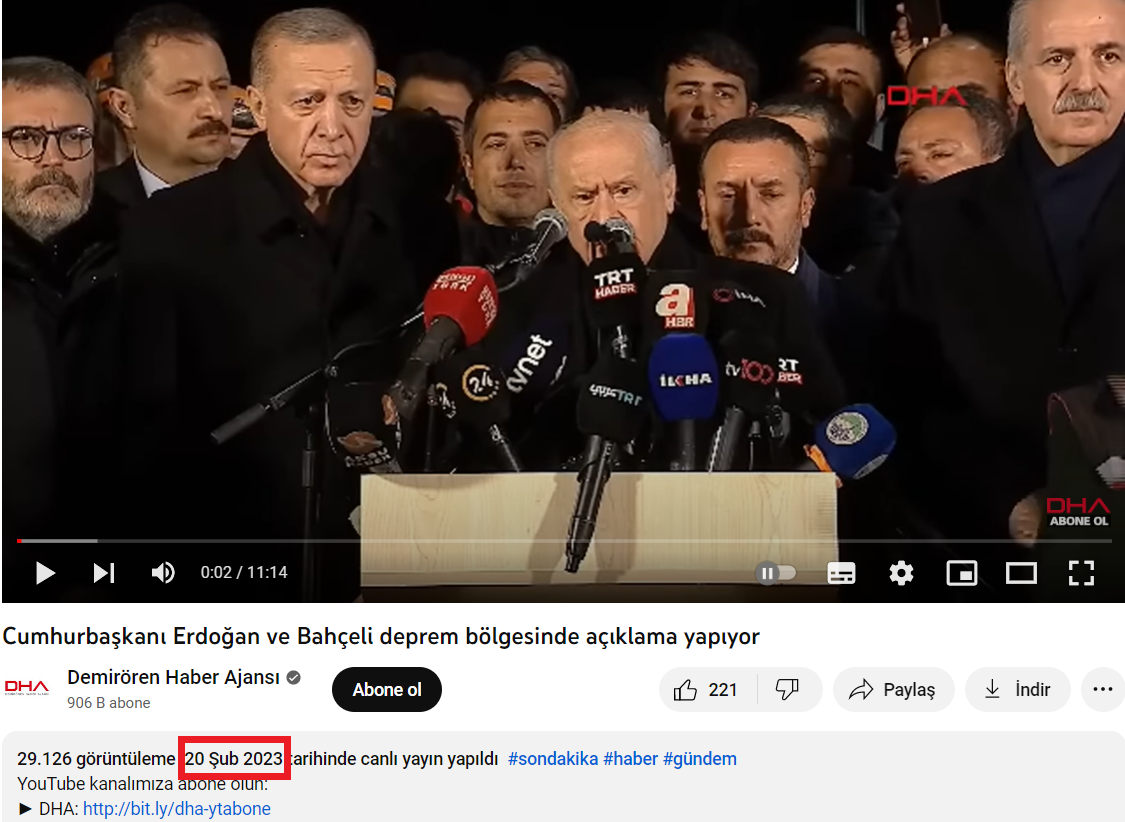Open video settings gear menu

coord(901,573)
